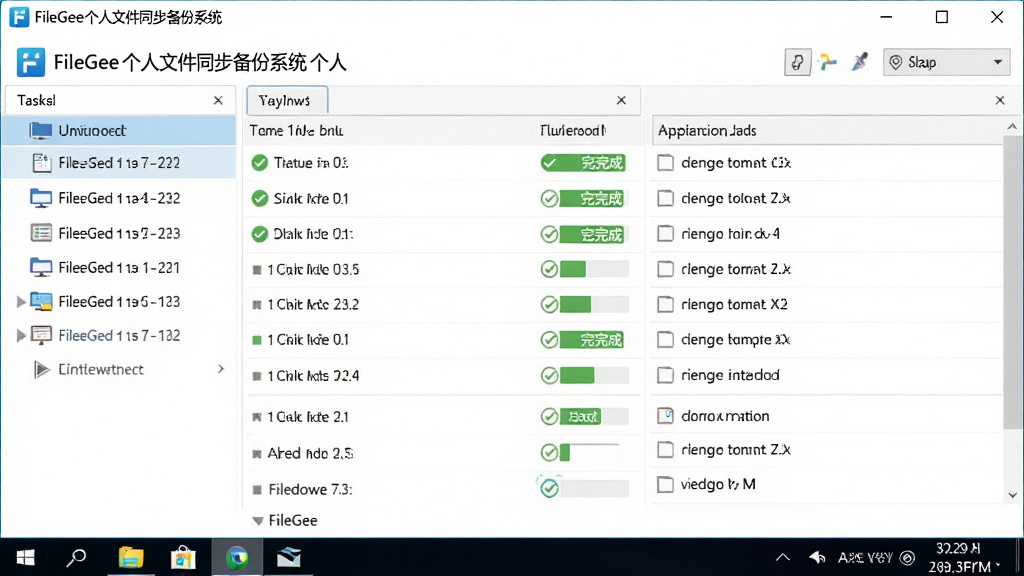Image resolution: width=1024 pixels, height=576 pixels.
Task: Open the Slap dropdown
Action: (x=946, y=62)
